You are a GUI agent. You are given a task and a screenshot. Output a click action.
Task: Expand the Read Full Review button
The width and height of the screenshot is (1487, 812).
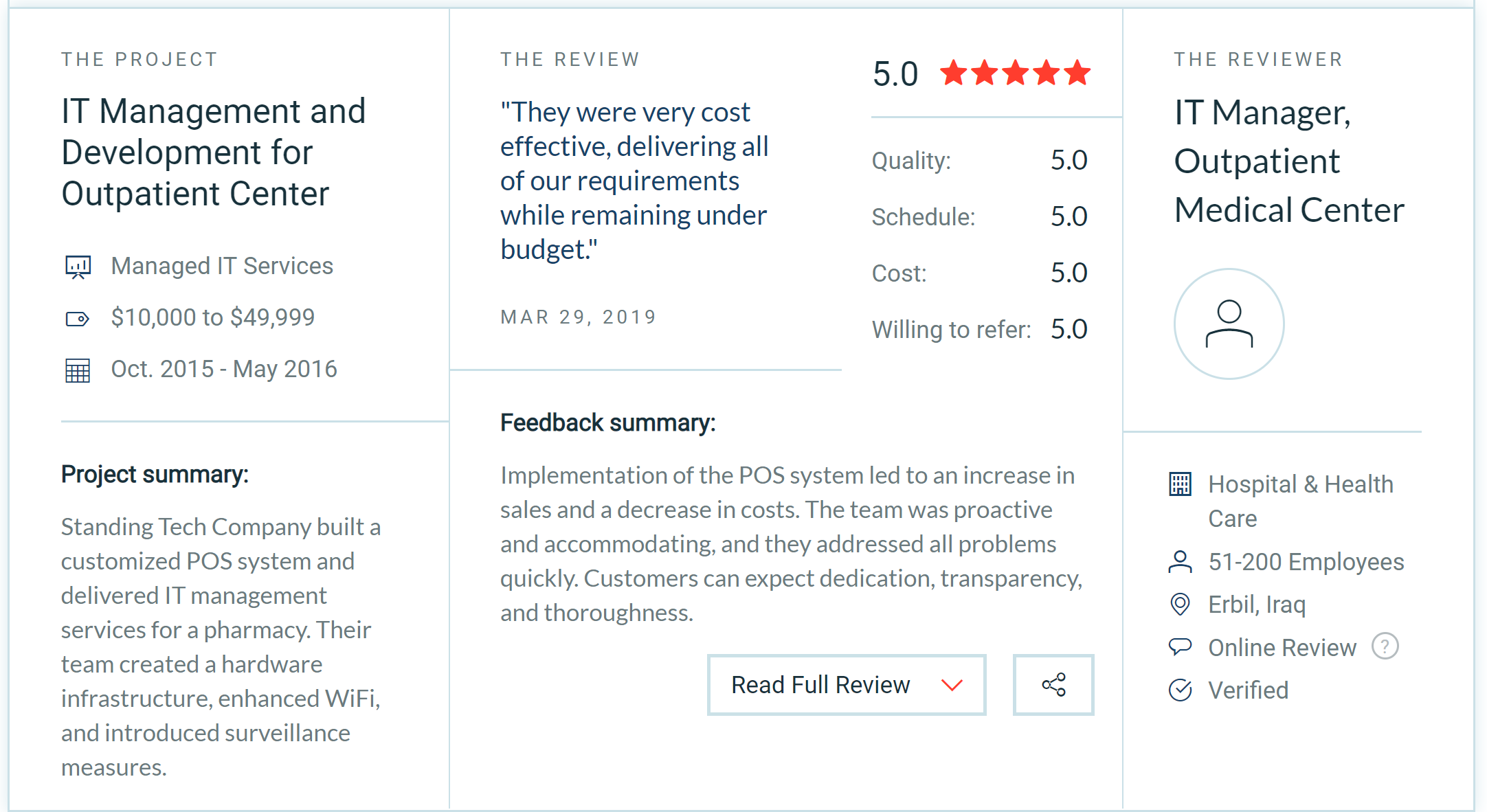(x=847, y=685)
